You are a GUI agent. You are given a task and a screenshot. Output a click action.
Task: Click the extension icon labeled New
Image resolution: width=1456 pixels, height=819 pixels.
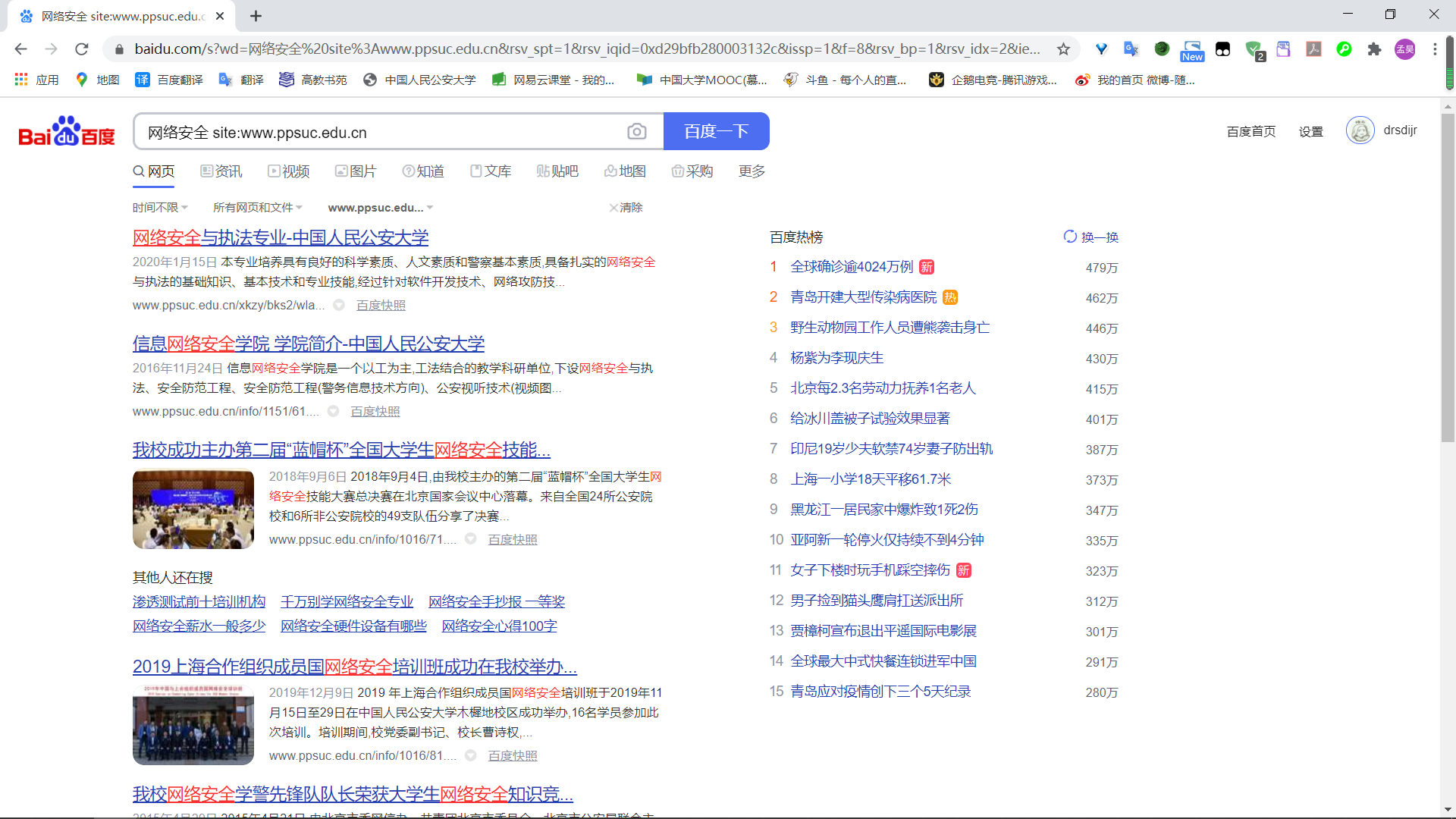[x=1192, y=51]
